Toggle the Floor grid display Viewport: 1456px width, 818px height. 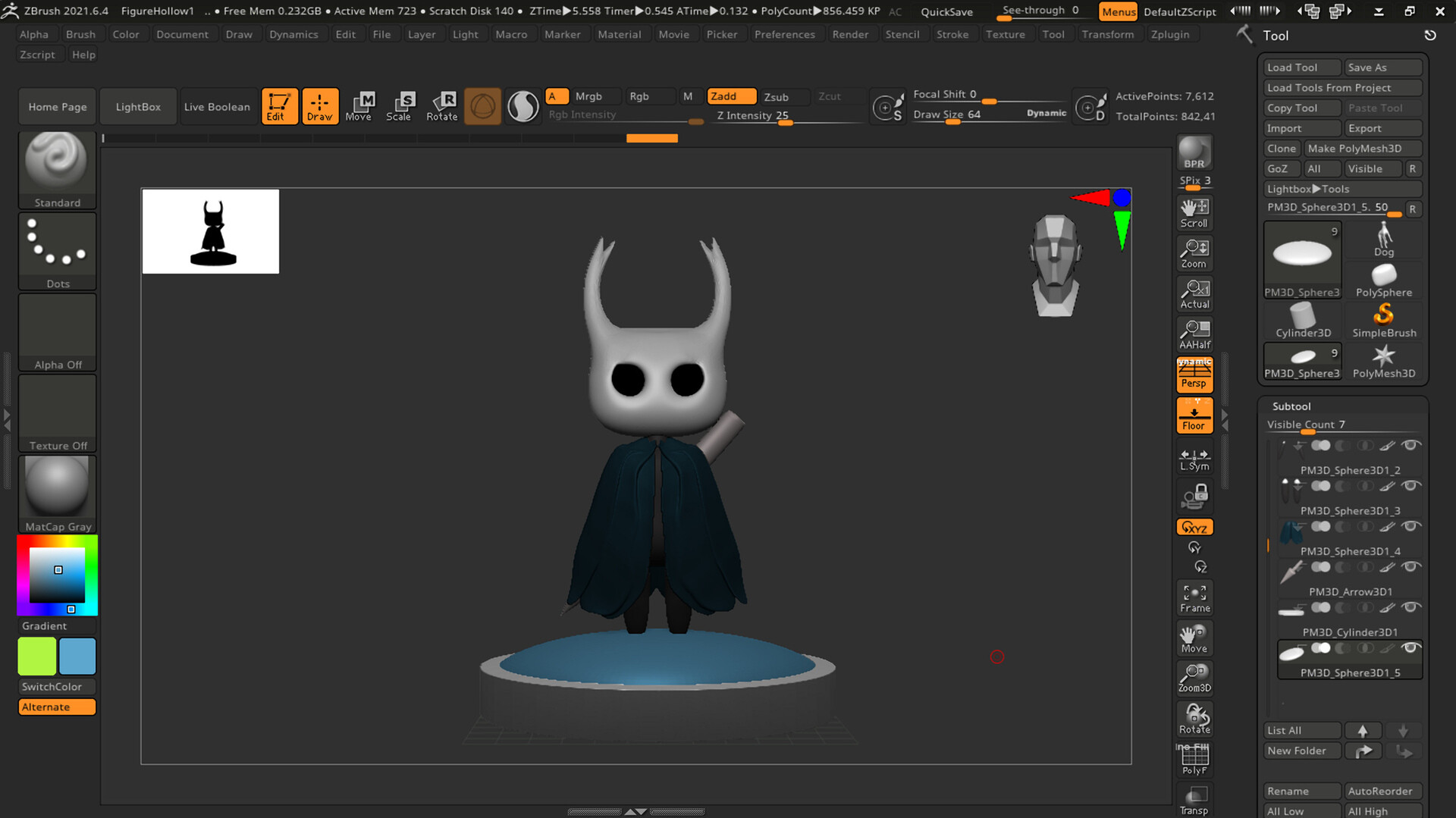[x=1194, y=415]
